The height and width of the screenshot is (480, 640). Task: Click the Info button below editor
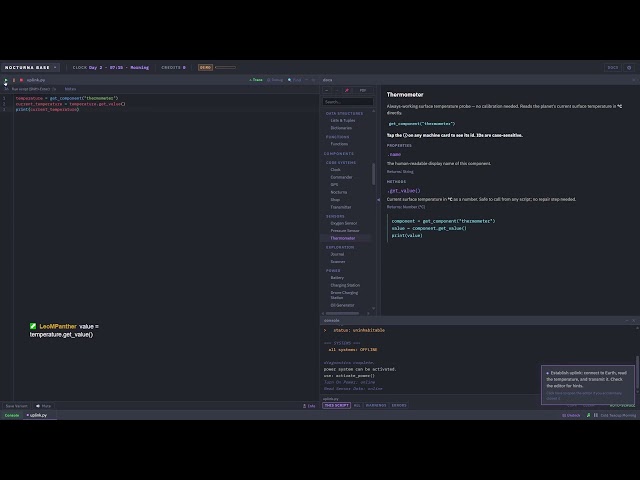(x=309, y=406)
